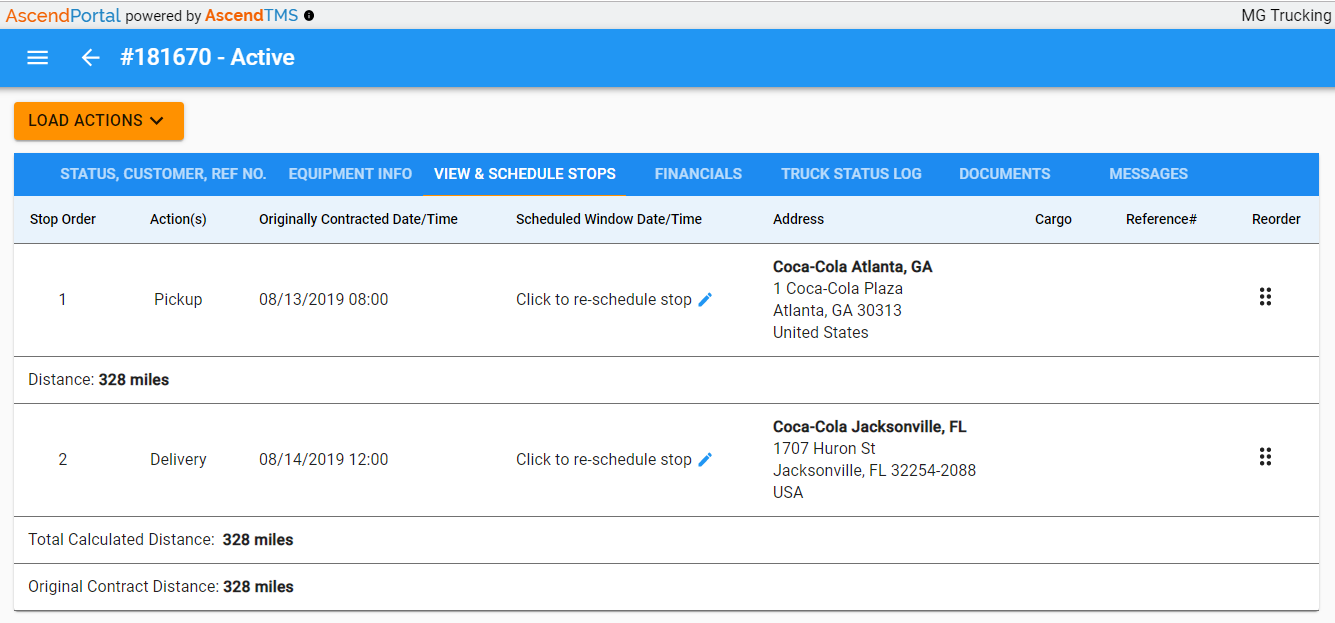
Task: Click the pencil icon for the Pickup stop
Action: (705, 299)
